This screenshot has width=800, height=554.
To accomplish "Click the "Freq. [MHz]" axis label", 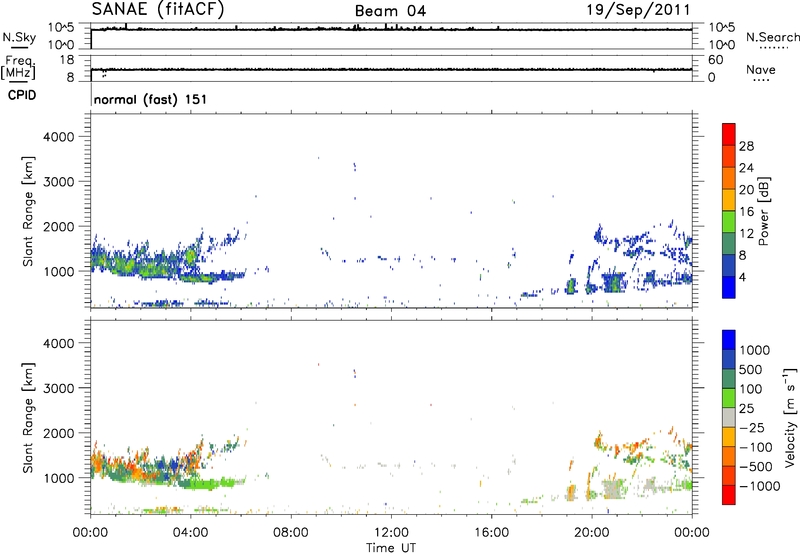I will click(x=18, y=68).
